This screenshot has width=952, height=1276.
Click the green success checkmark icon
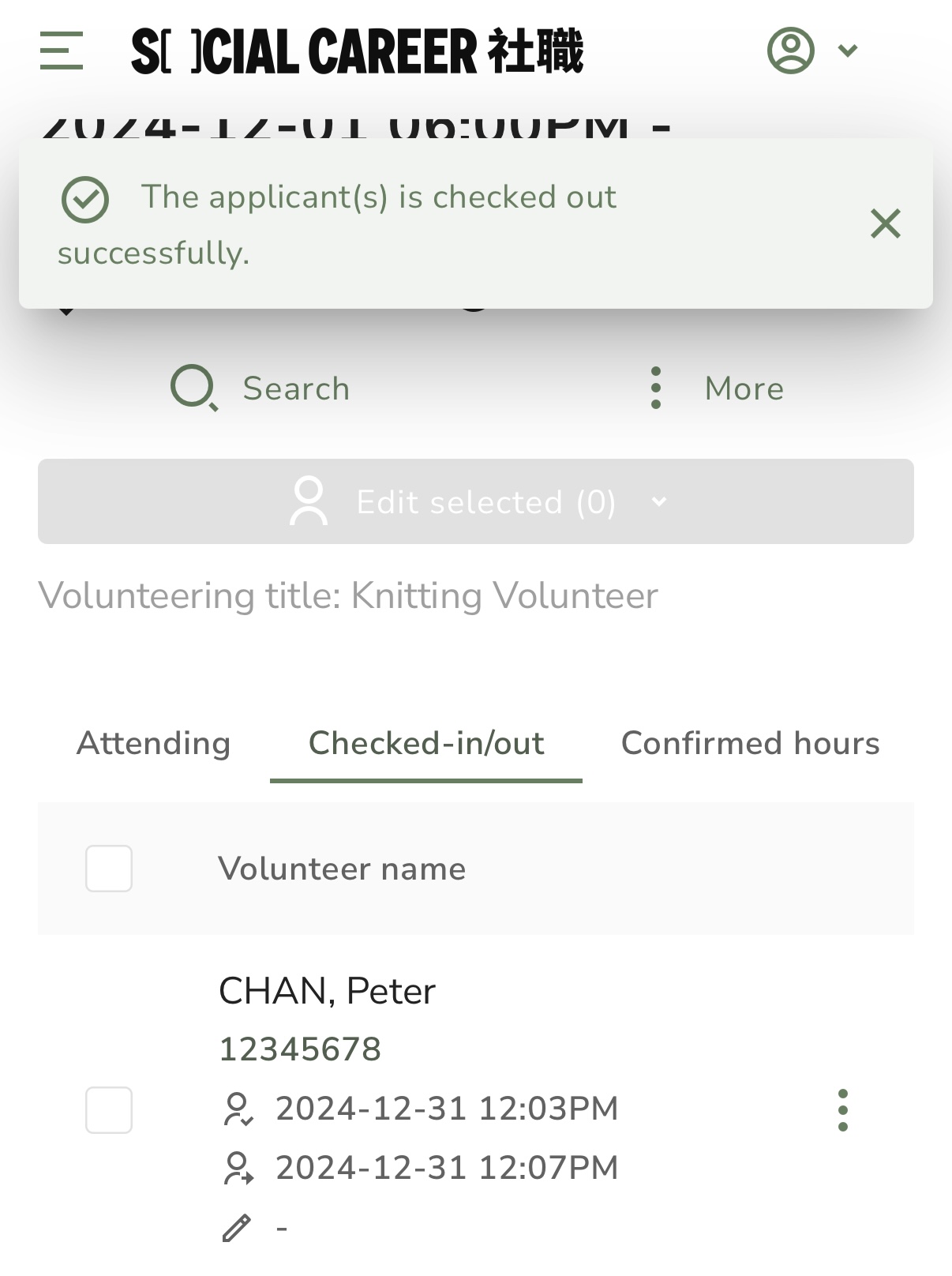[x=85, y=200]
